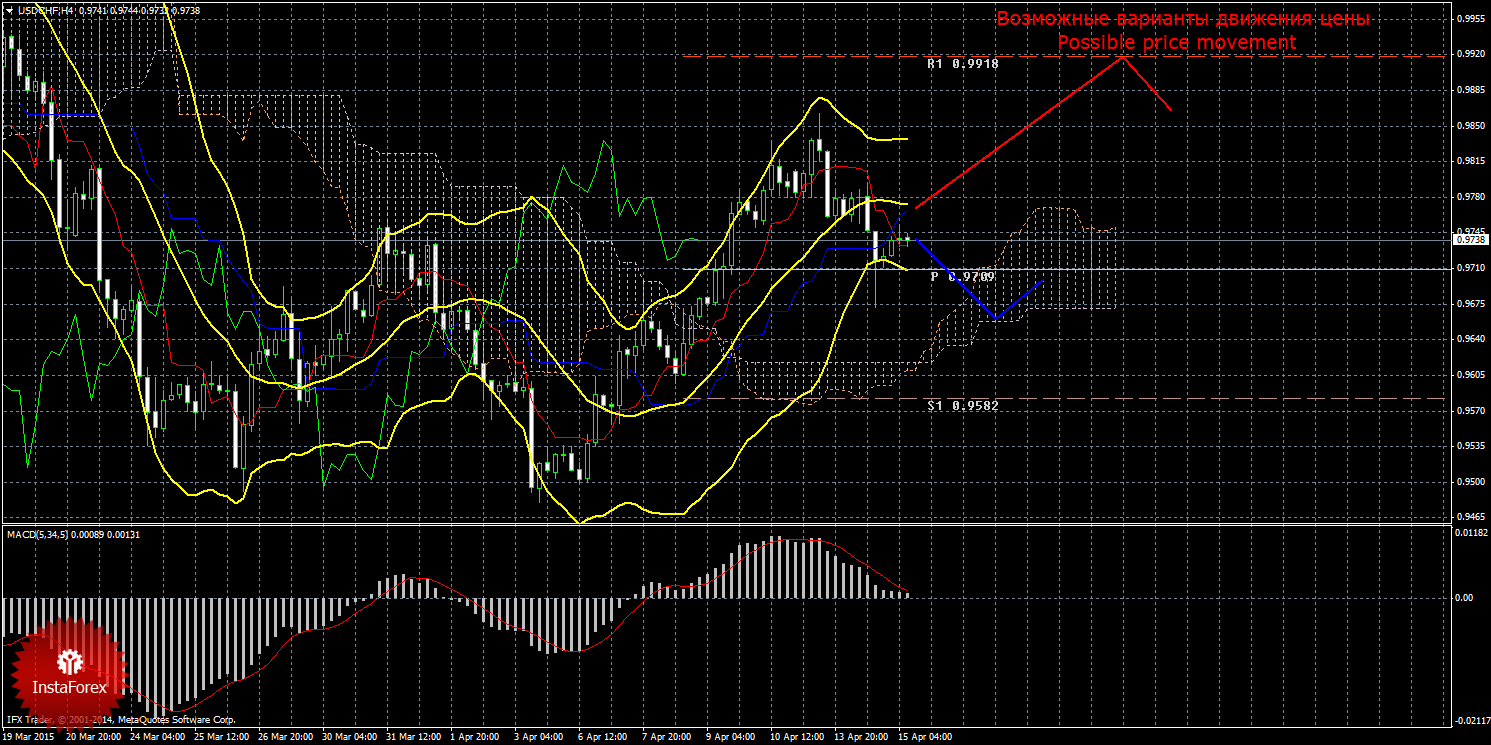Click the InstaForex logo badge

tap(69, 671)
